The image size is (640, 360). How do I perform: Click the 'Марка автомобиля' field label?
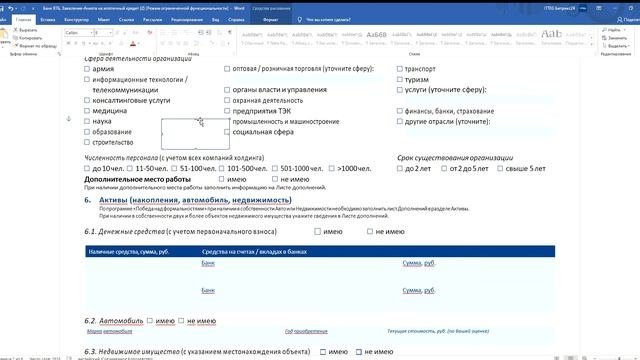(x=109, y=331)
